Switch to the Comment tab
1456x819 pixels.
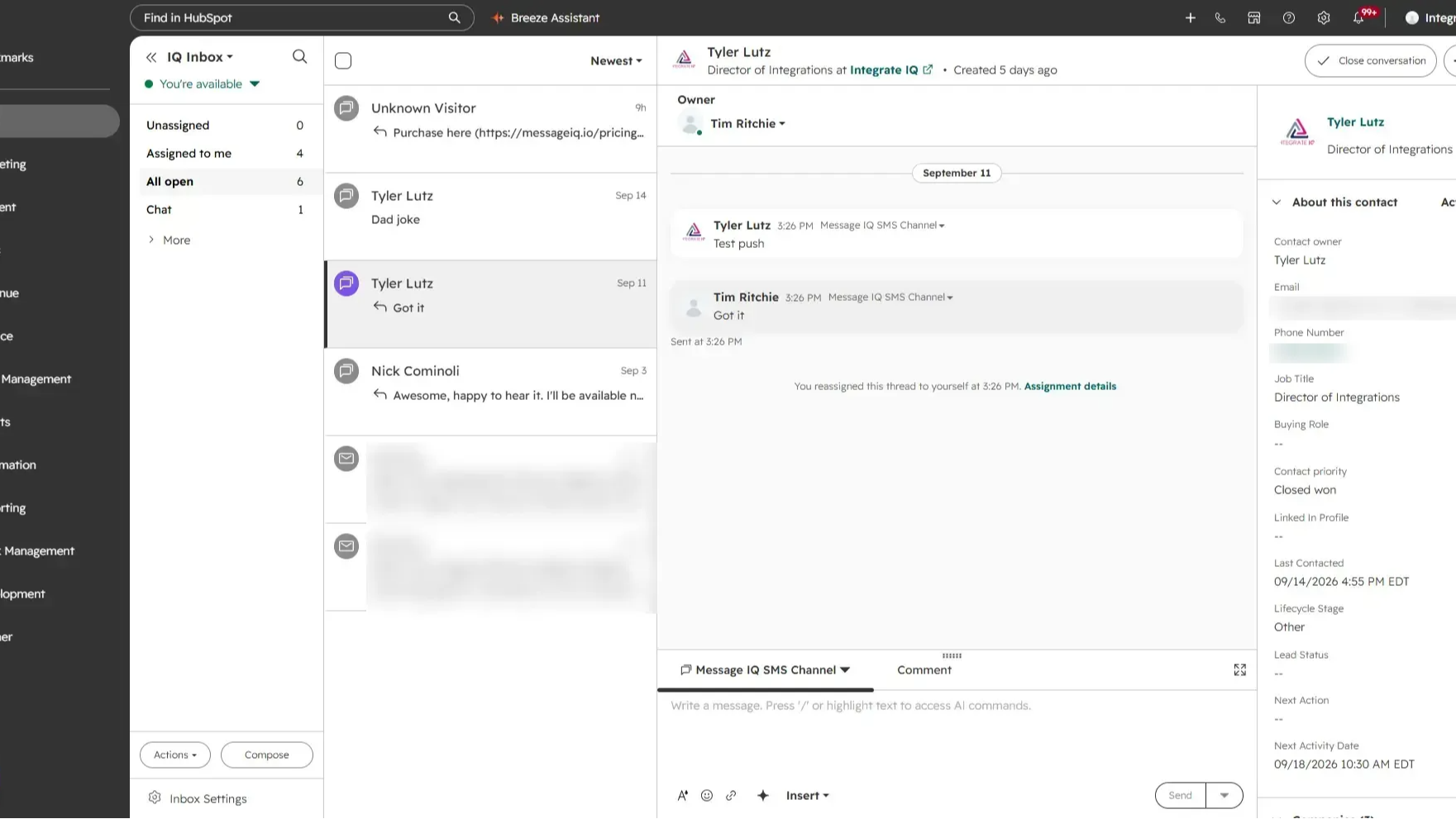pyautogui.click(x=924, y=669)
